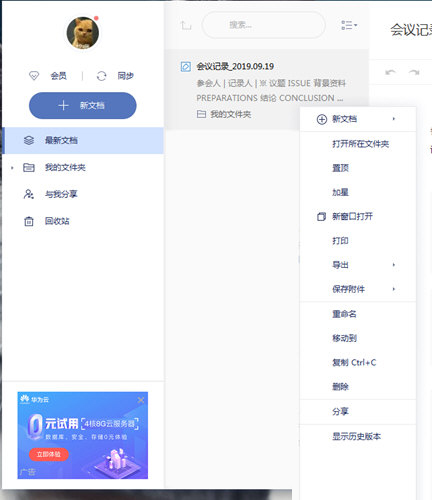Screen dimensions: 432x500
Task: Open 与我分享 shared with me
Action: click(61, 194)
